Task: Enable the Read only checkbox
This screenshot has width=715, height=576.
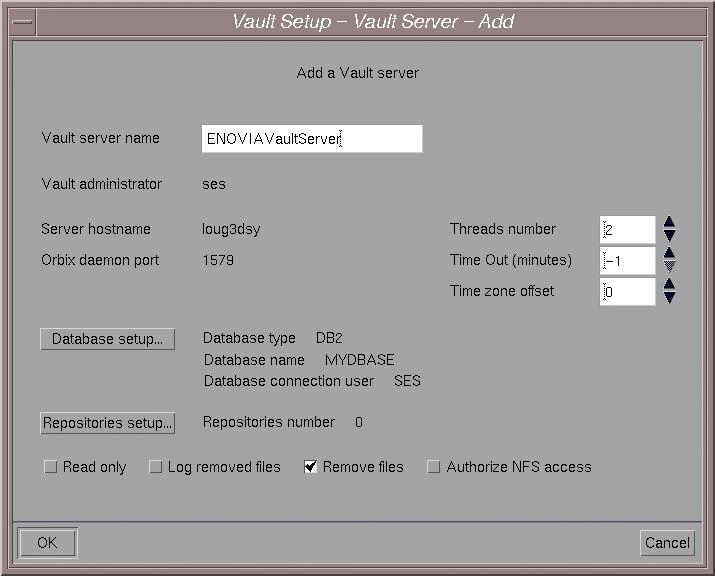Action: (x=51, y=467)
